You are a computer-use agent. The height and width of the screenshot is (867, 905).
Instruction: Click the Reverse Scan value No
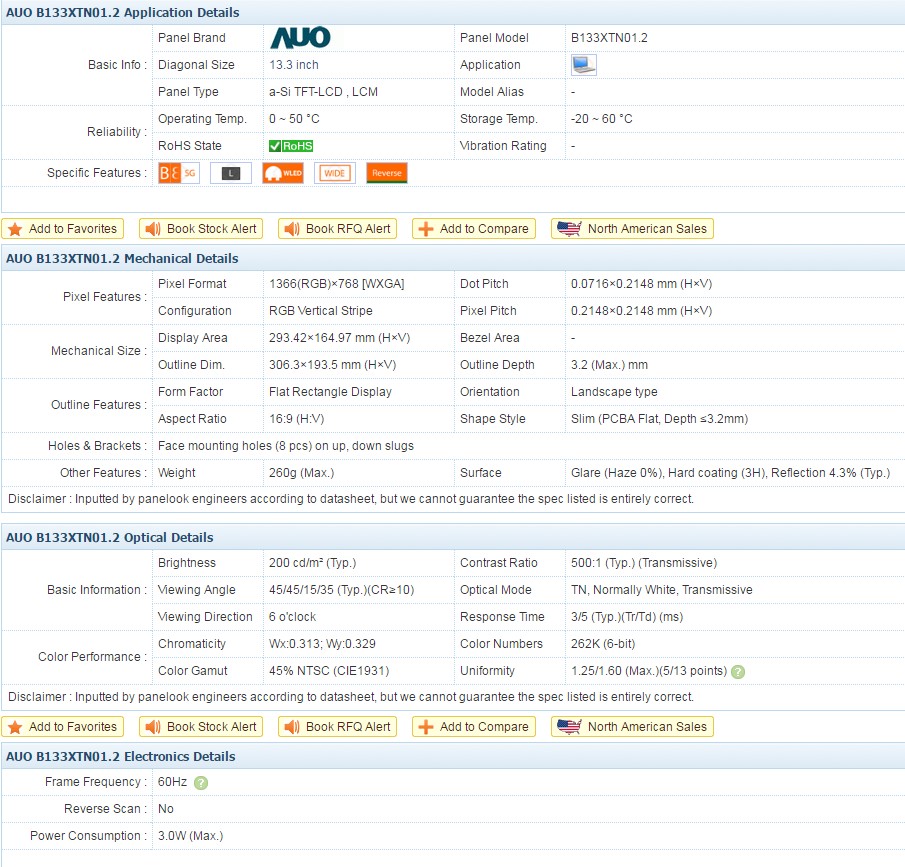[166, 809]
